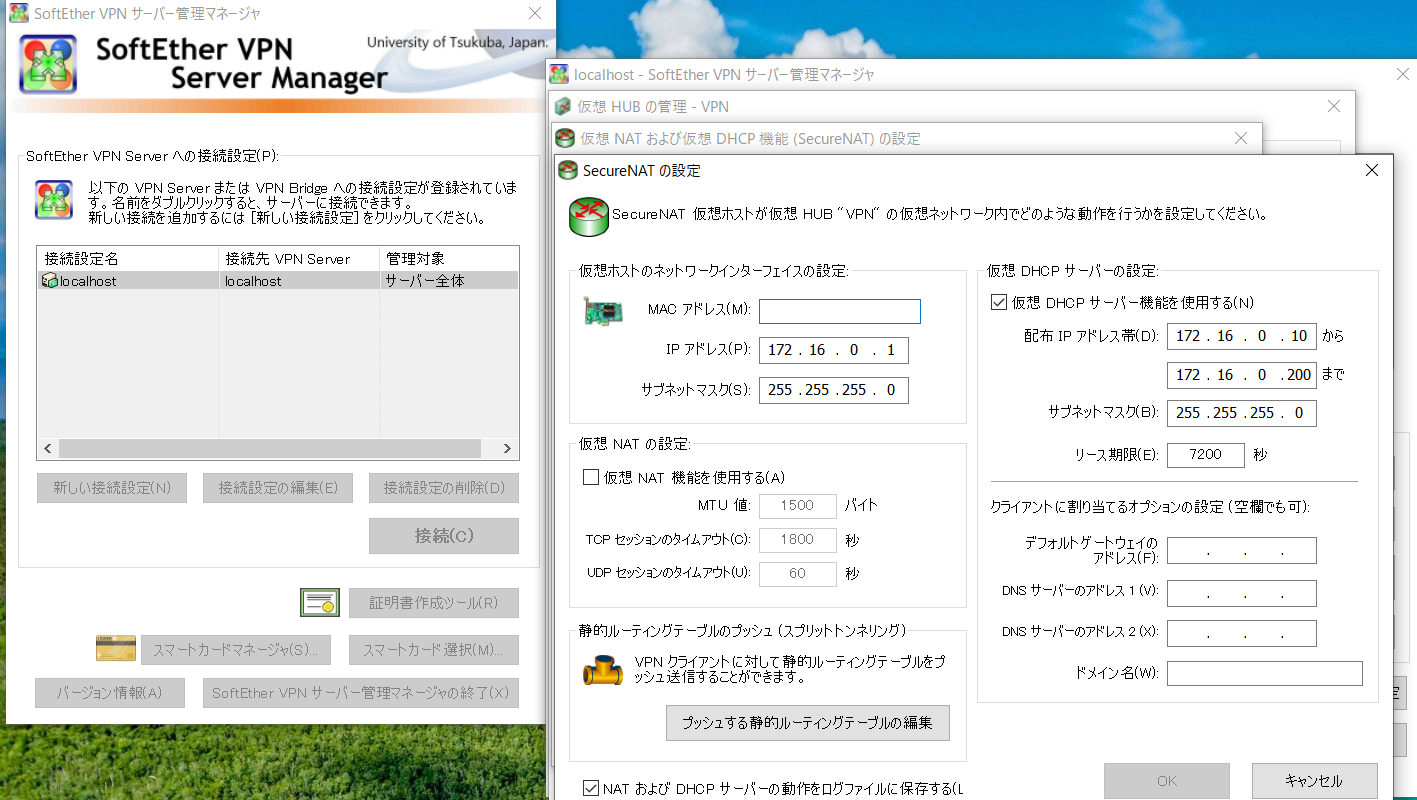Click the 仮想 HUB の管理 title bar icon
This screenshot has height=800, width=1417.
pos(563,106)
